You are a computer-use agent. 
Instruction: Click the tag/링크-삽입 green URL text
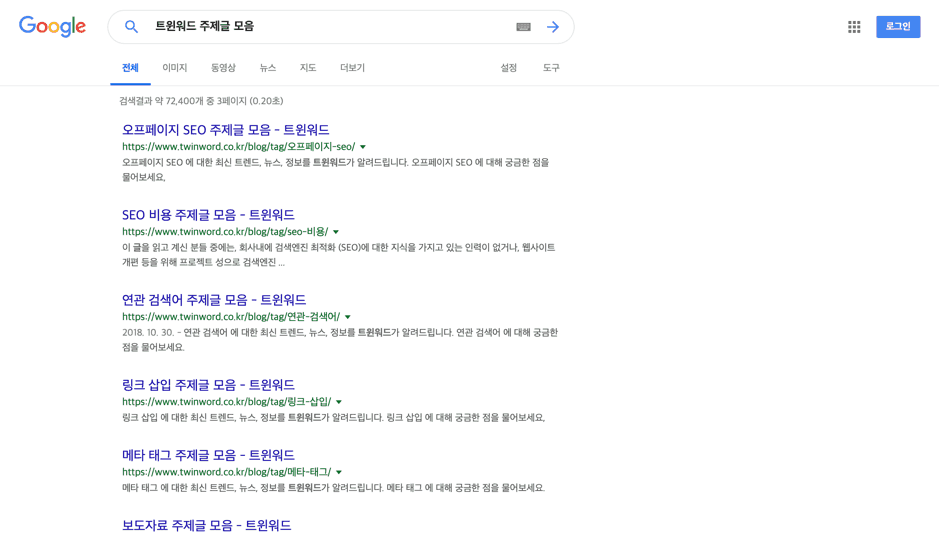(227, 402)
